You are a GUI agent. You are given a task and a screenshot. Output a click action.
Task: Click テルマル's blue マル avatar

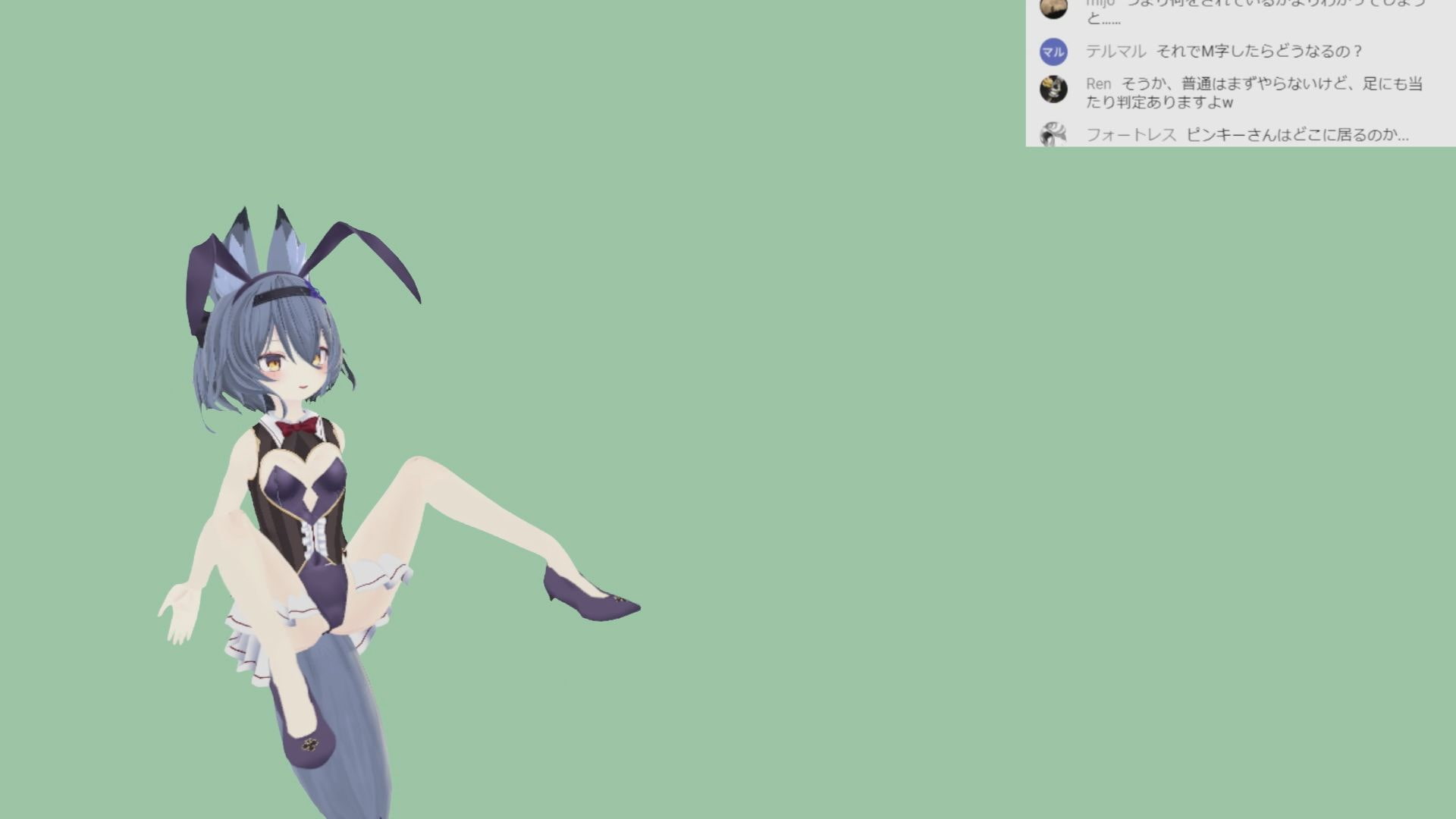point(1053,52)
